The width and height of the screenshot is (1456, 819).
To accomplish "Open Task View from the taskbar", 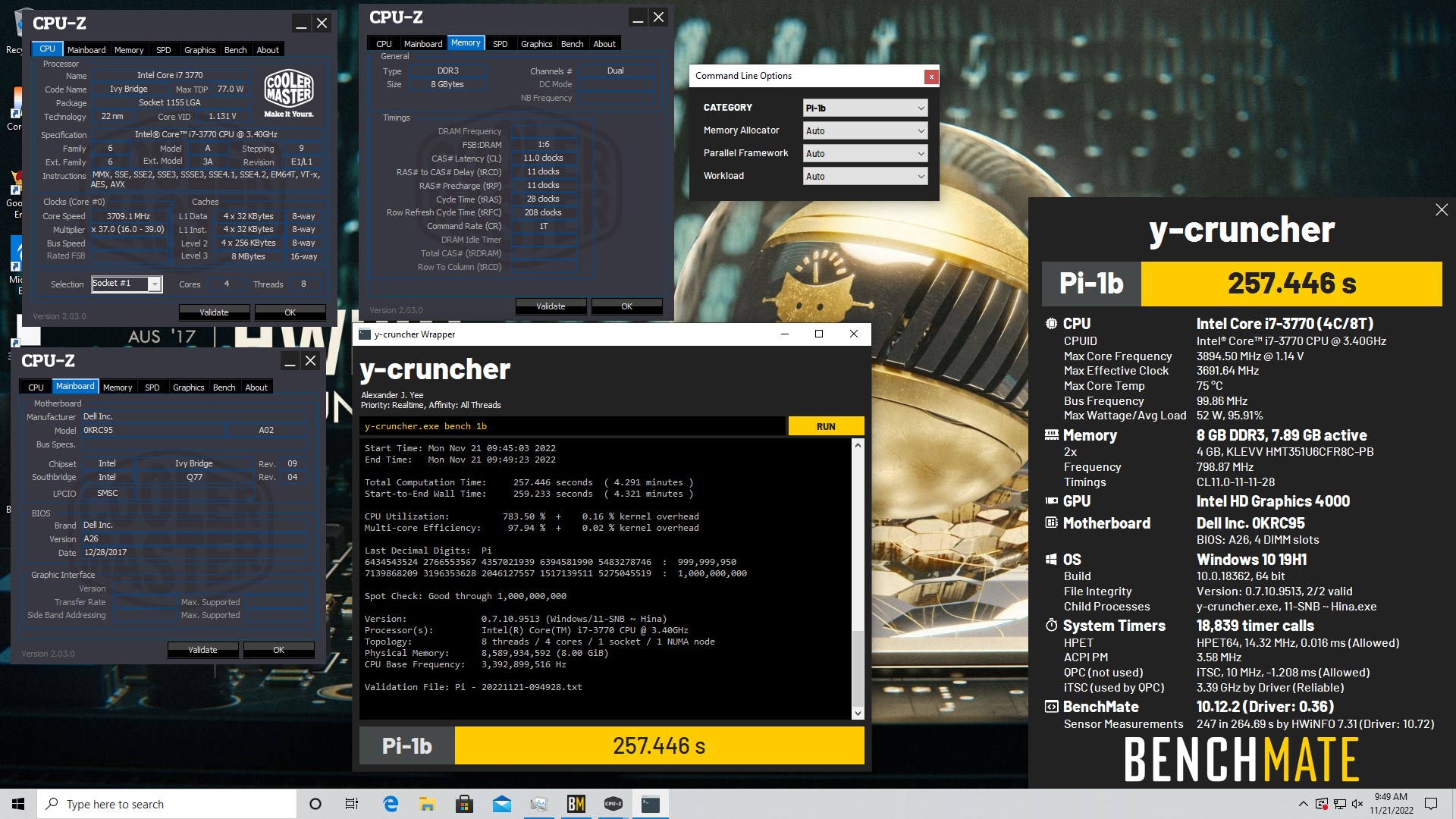I will [352, 804].
